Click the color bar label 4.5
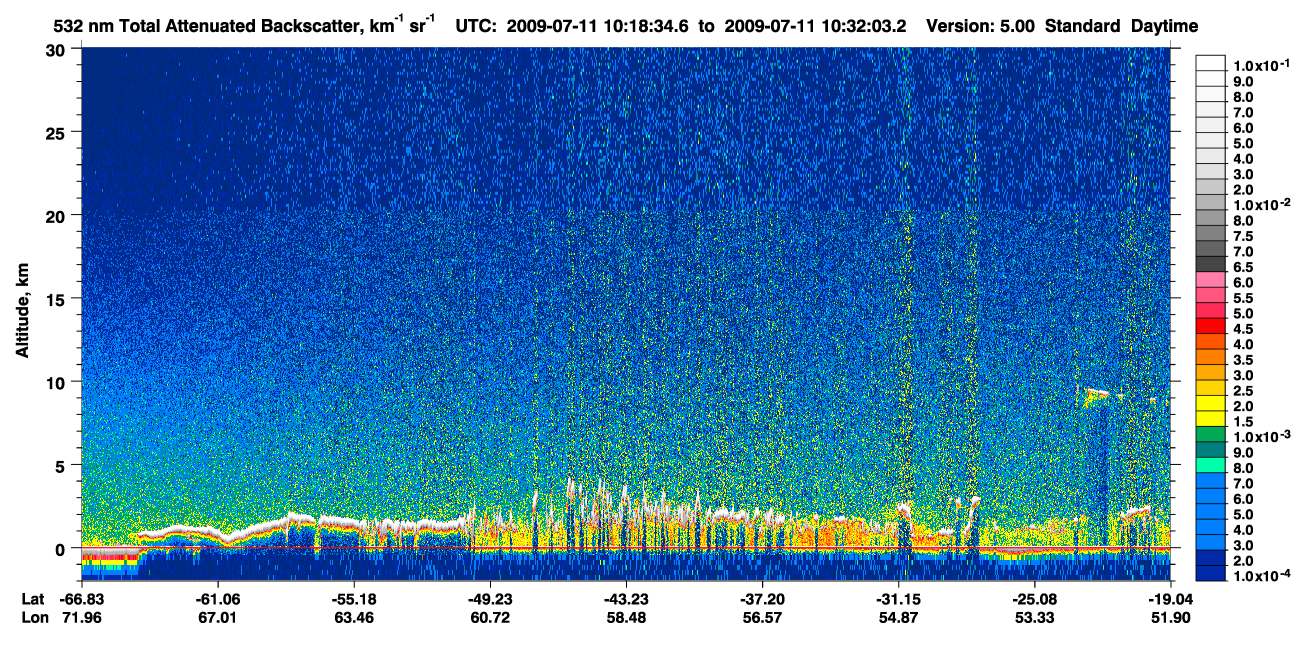Image resolution: width=1300 pixels, height=667 pixels. (1244, 329)
